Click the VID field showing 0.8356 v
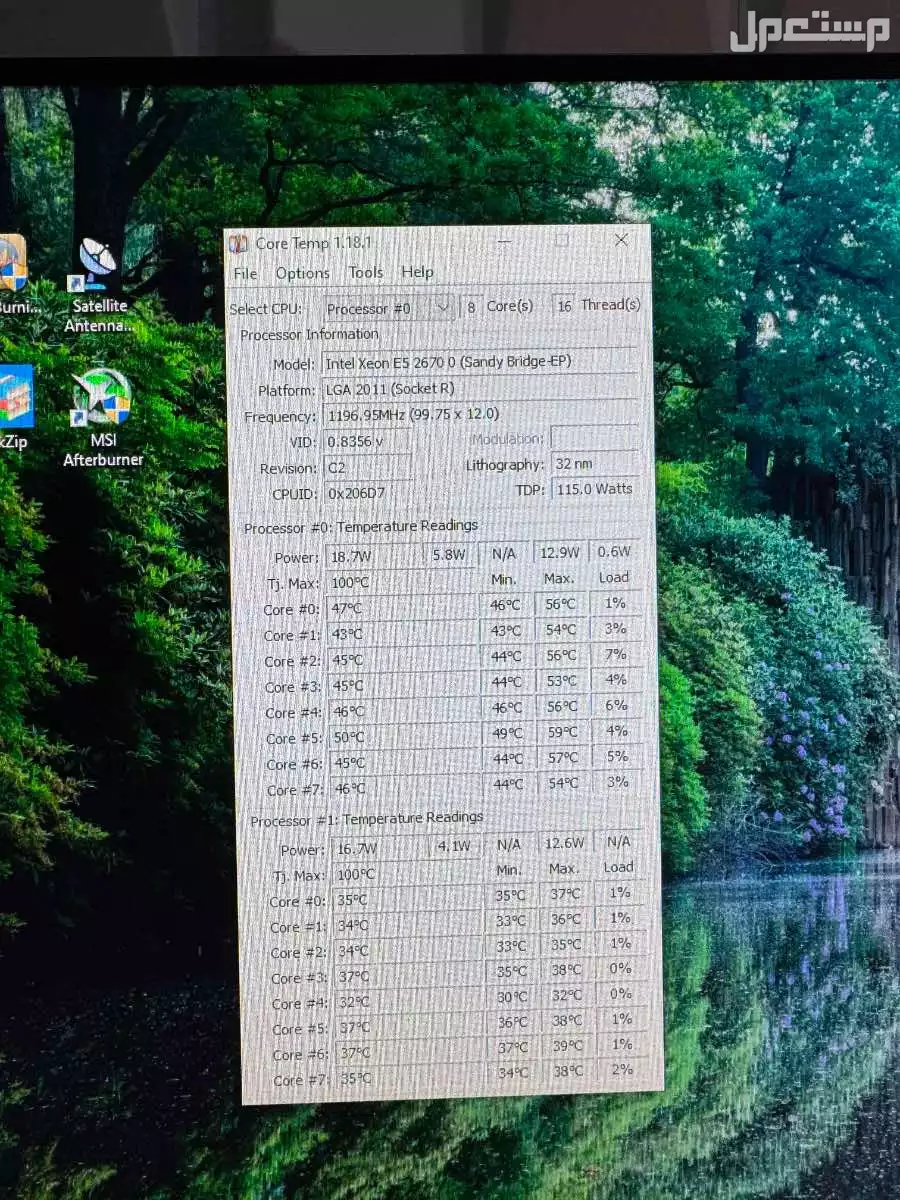Viewport: 900px width, 1200px height. (x=368, y=441)
